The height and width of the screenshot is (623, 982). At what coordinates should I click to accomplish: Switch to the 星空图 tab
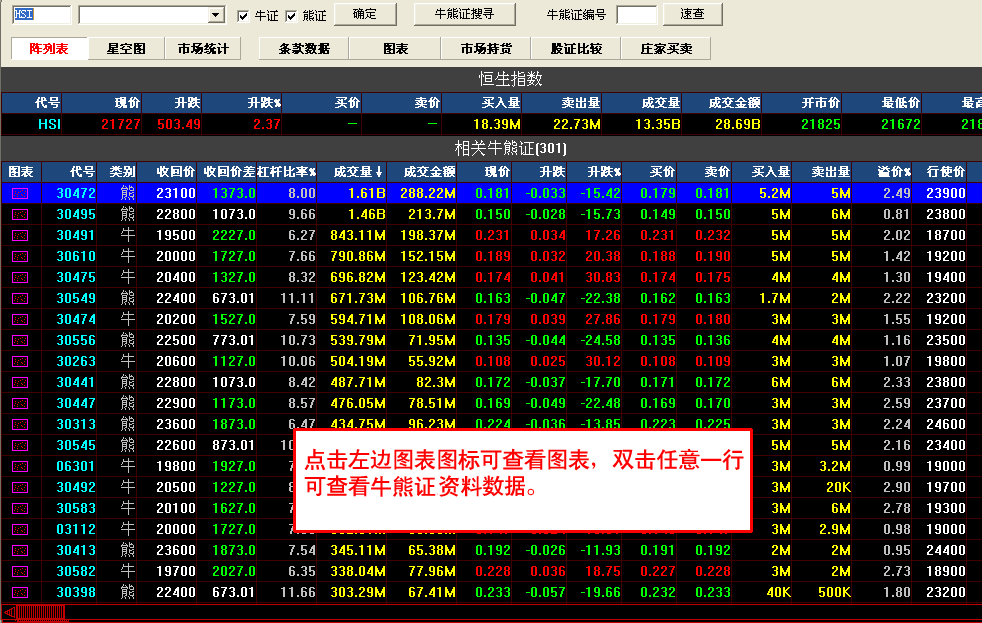126,48
